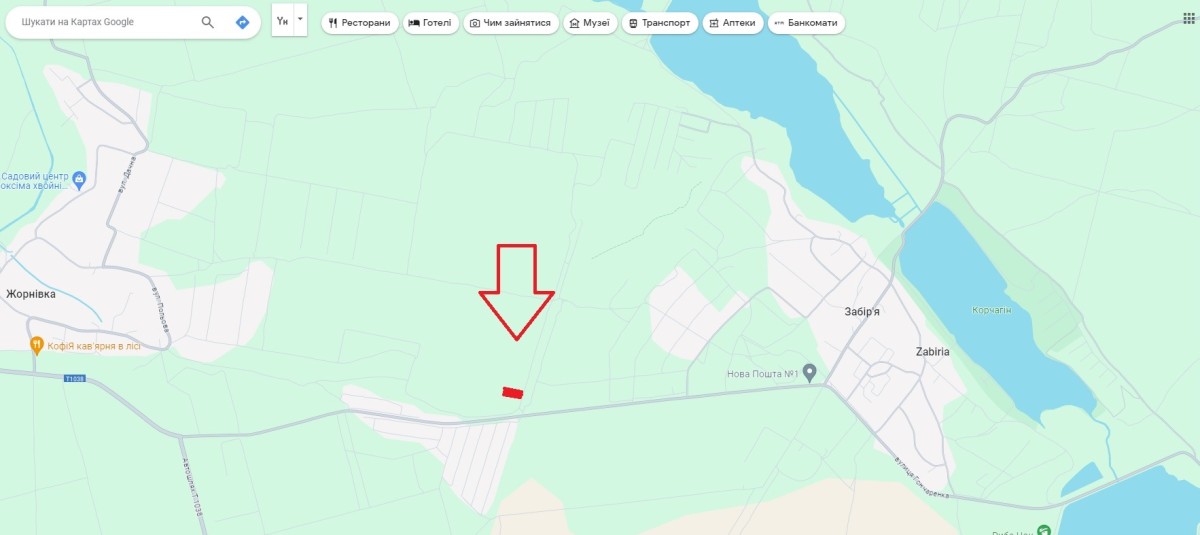Show Банкомати ATM chip
The height and width of the screenshot is (535, 1200).
point(806,23)
